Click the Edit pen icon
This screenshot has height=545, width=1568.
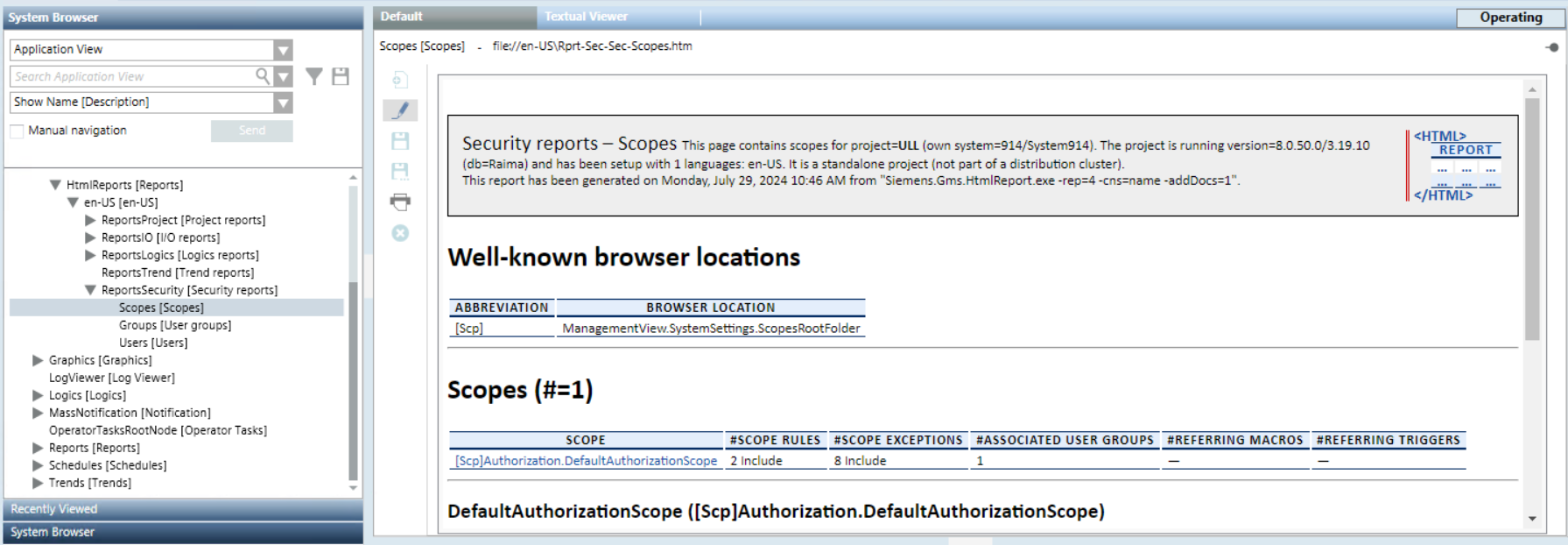[x=400, y=110]
